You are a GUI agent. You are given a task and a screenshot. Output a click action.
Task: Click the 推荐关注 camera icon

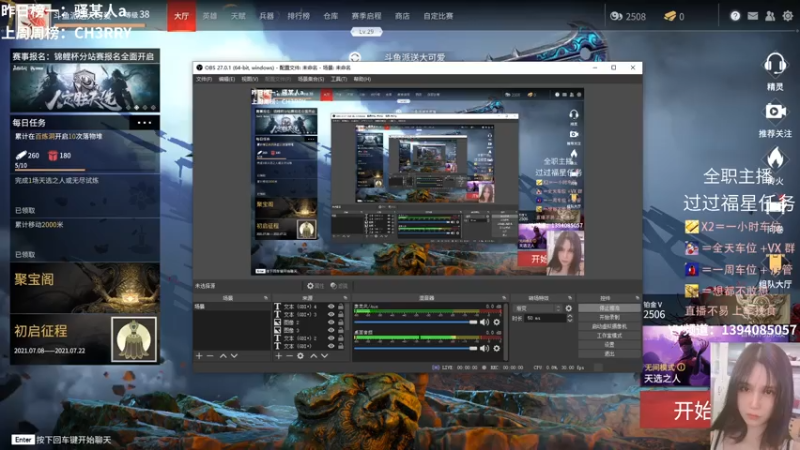point(776,111)
